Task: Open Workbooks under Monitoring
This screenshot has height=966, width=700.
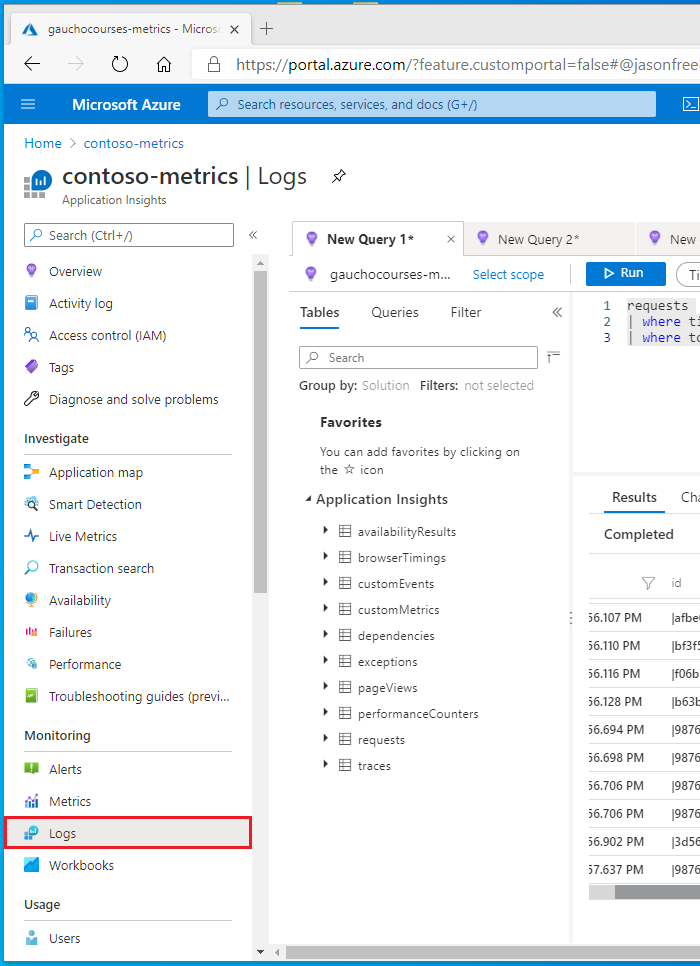Action: (81, 865)
